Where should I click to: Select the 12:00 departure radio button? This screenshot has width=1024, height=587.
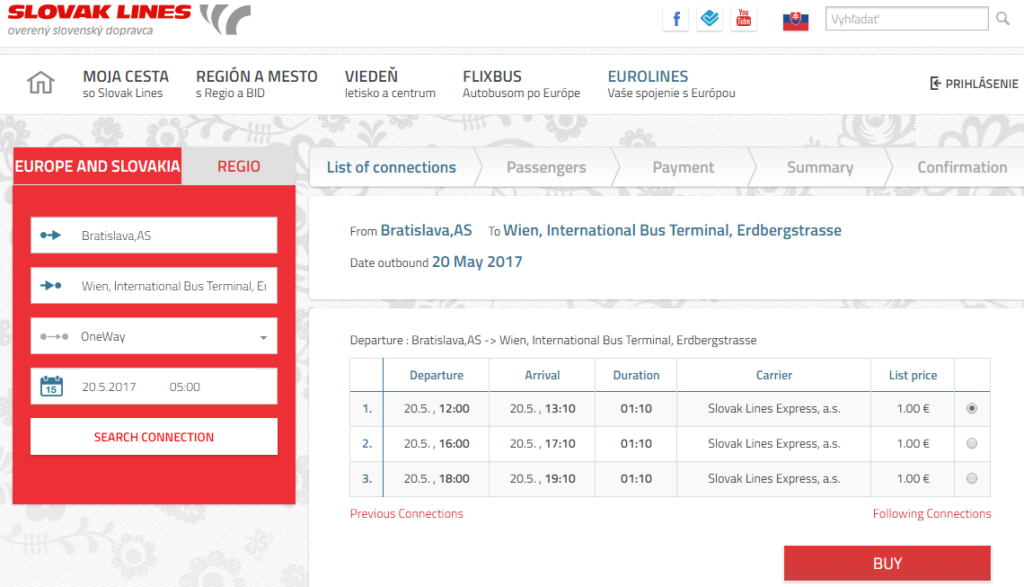tap(972, 408)
